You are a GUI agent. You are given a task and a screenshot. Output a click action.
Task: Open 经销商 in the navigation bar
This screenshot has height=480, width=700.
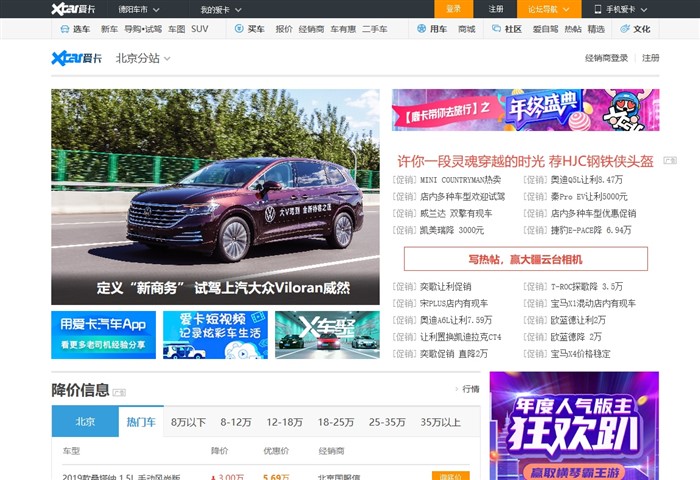point(311,29)
